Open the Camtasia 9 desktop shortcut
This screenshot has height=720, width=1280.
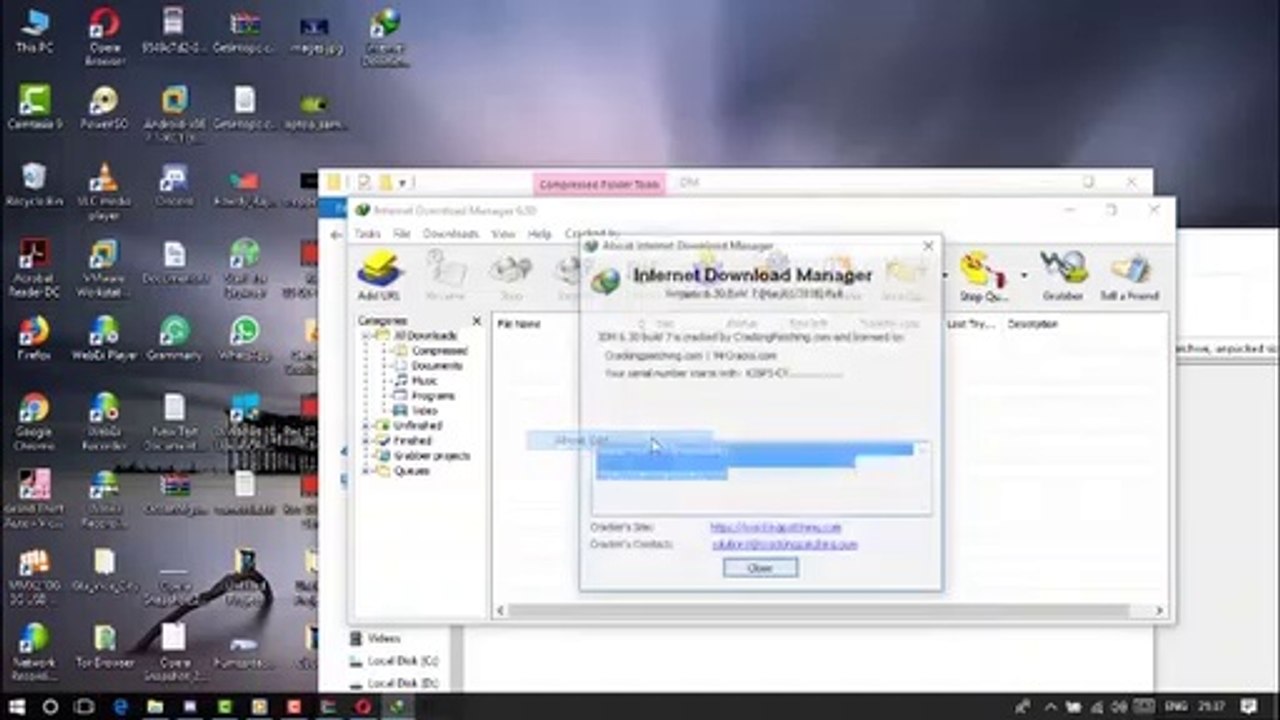point(34,106)
